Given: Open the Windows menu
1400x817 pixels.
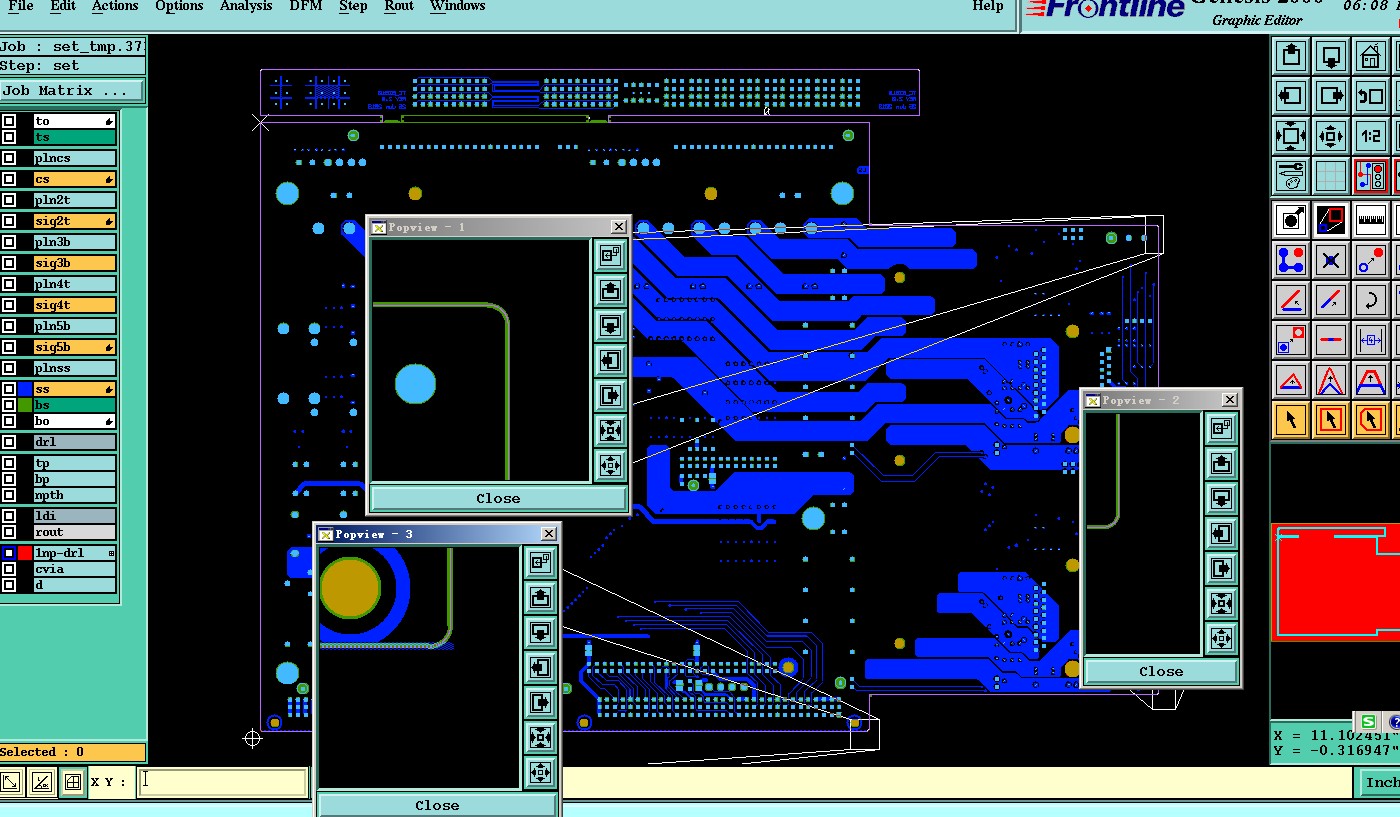Looking at the screenshot, I should tap(458, 6).
